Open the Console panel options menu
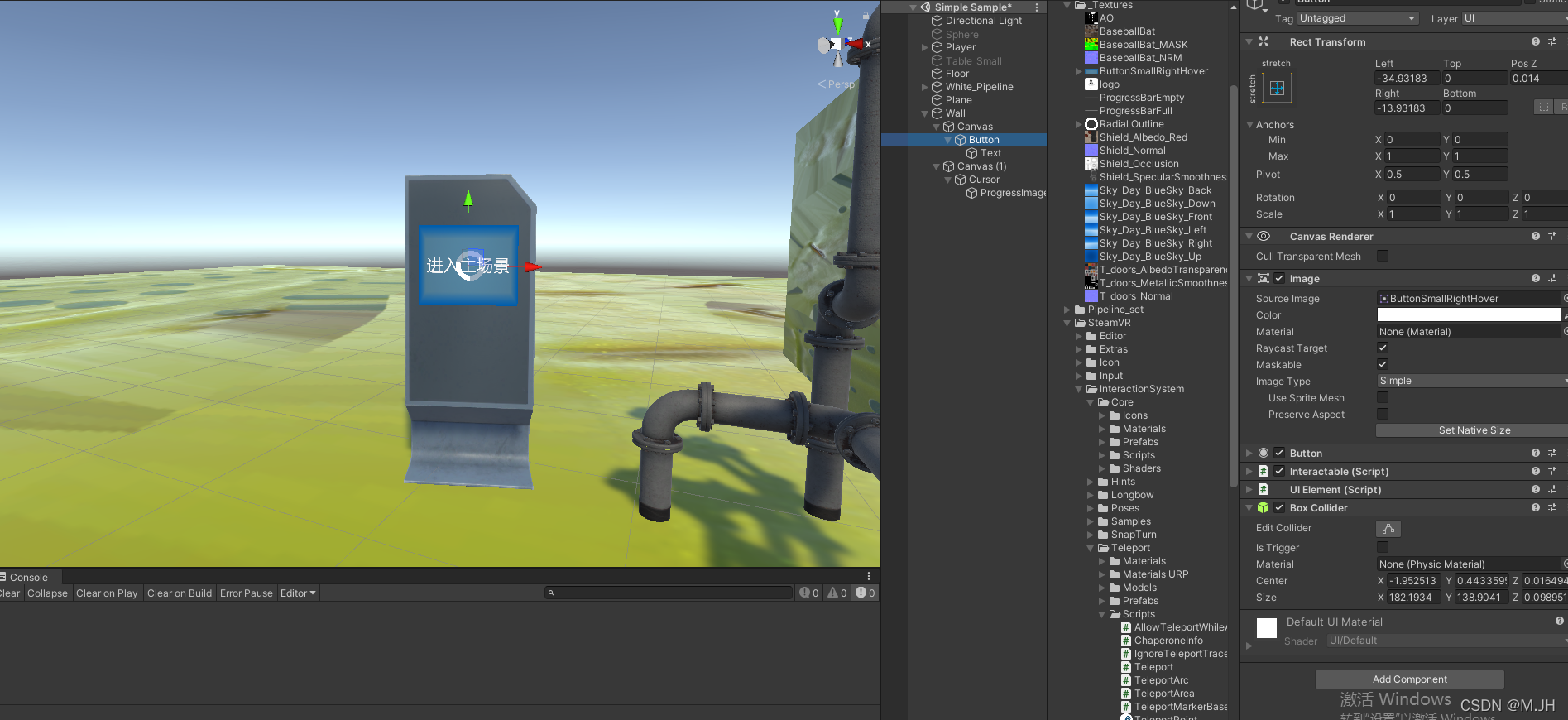The image size is (1568, 720). (x=869, y=576)
